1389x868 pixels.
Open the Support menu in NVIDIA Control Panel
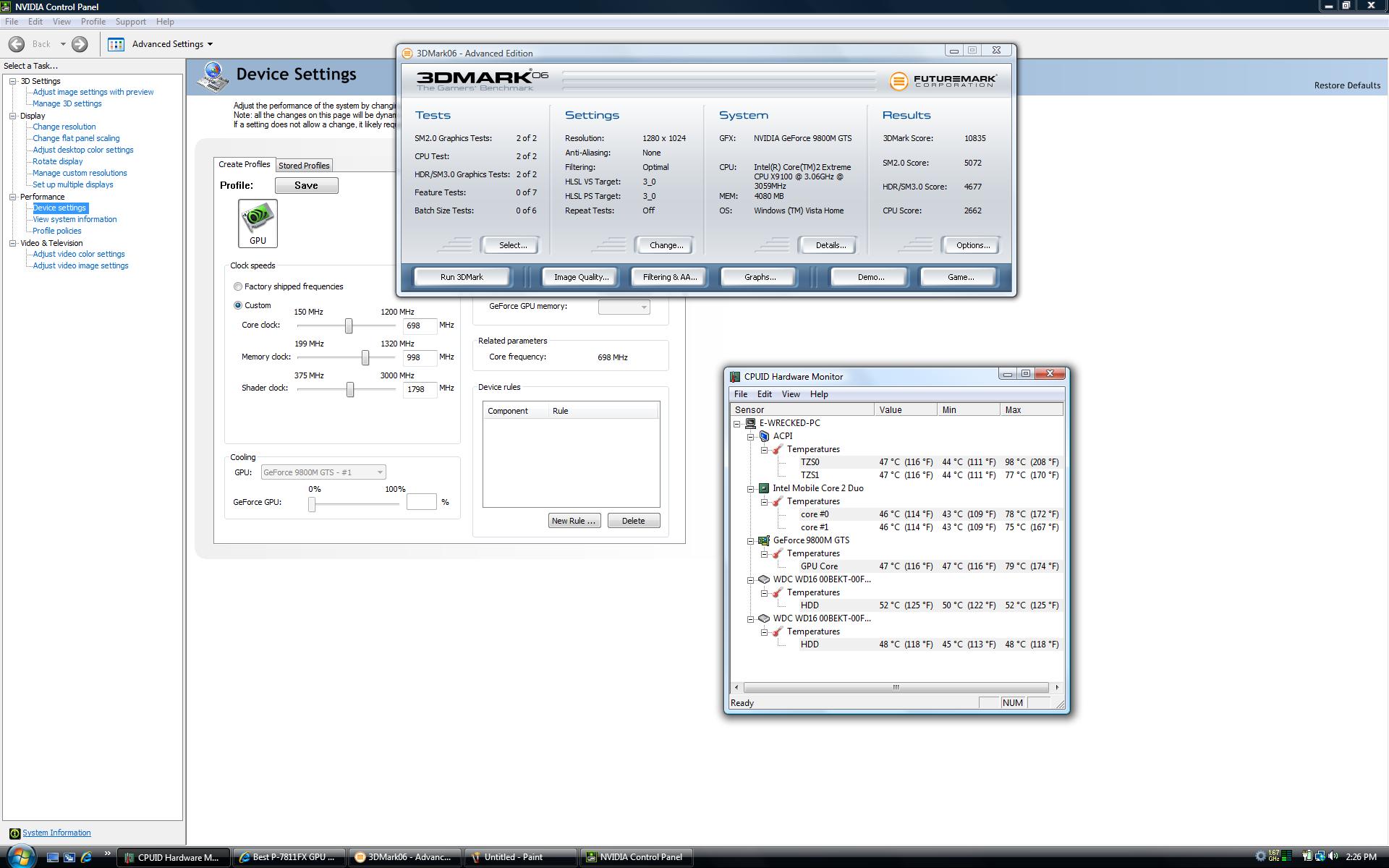tap(131, 22)
